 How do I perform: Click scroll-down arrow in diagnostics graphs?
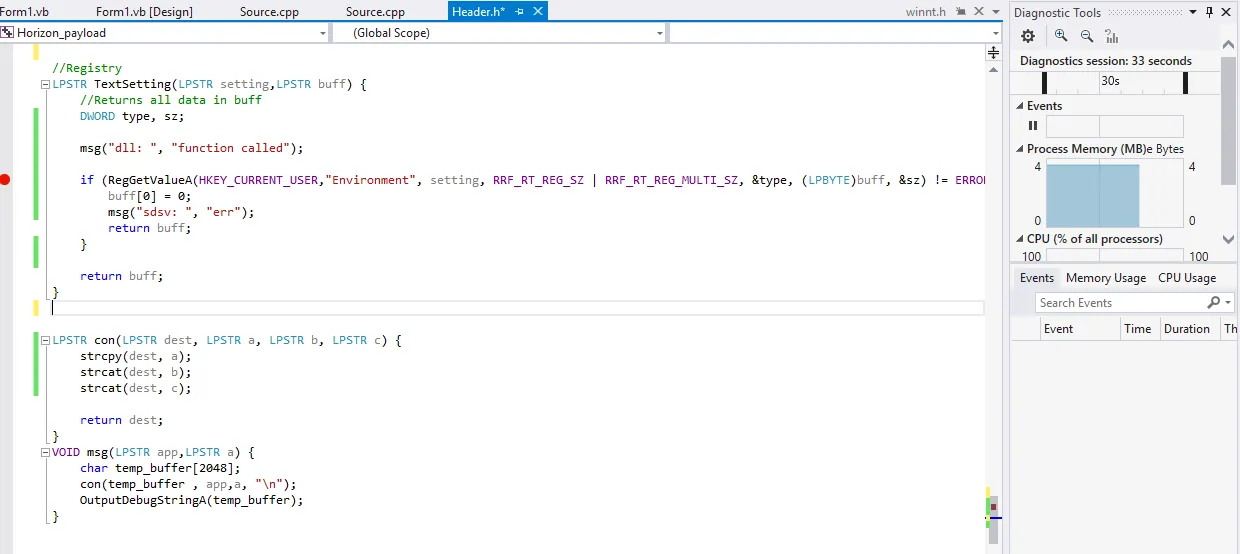point(1229,239)
